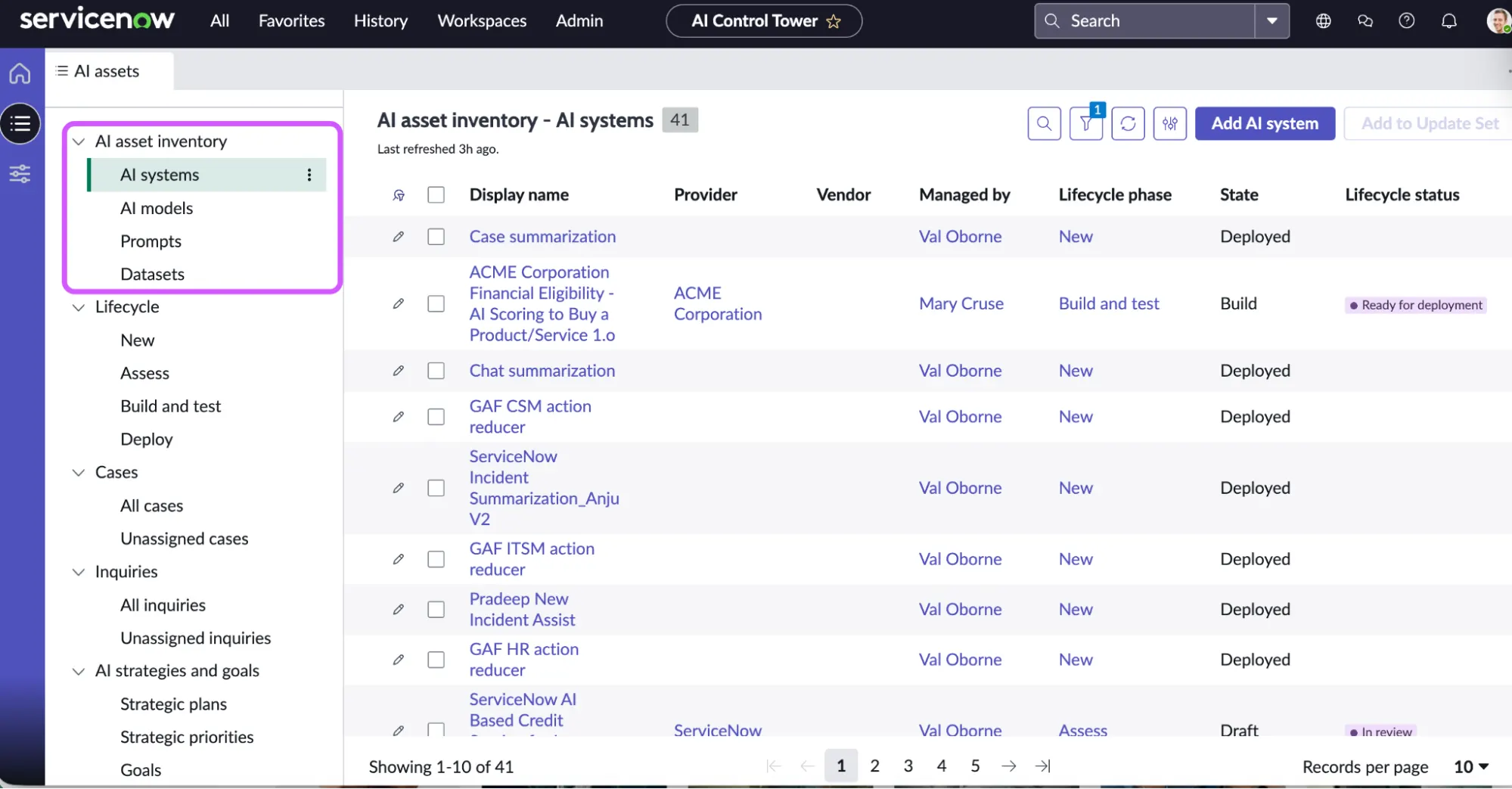Collapse the AI strategies and goals section
Image resolution: width=1512 pixels, height=789 pixels.
[x=78, y=672]
